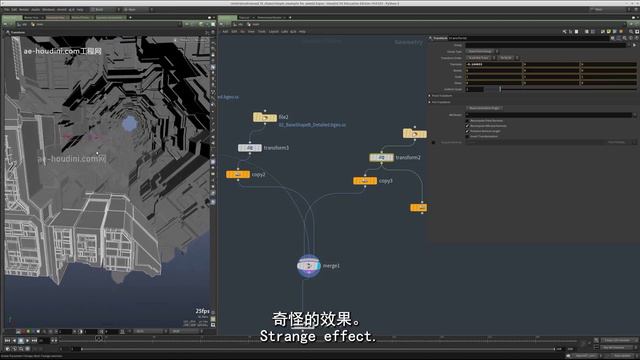Click the obj path button in viewport pane
The height and width of the screenshot is (360, 640).
tap(22, 24)
